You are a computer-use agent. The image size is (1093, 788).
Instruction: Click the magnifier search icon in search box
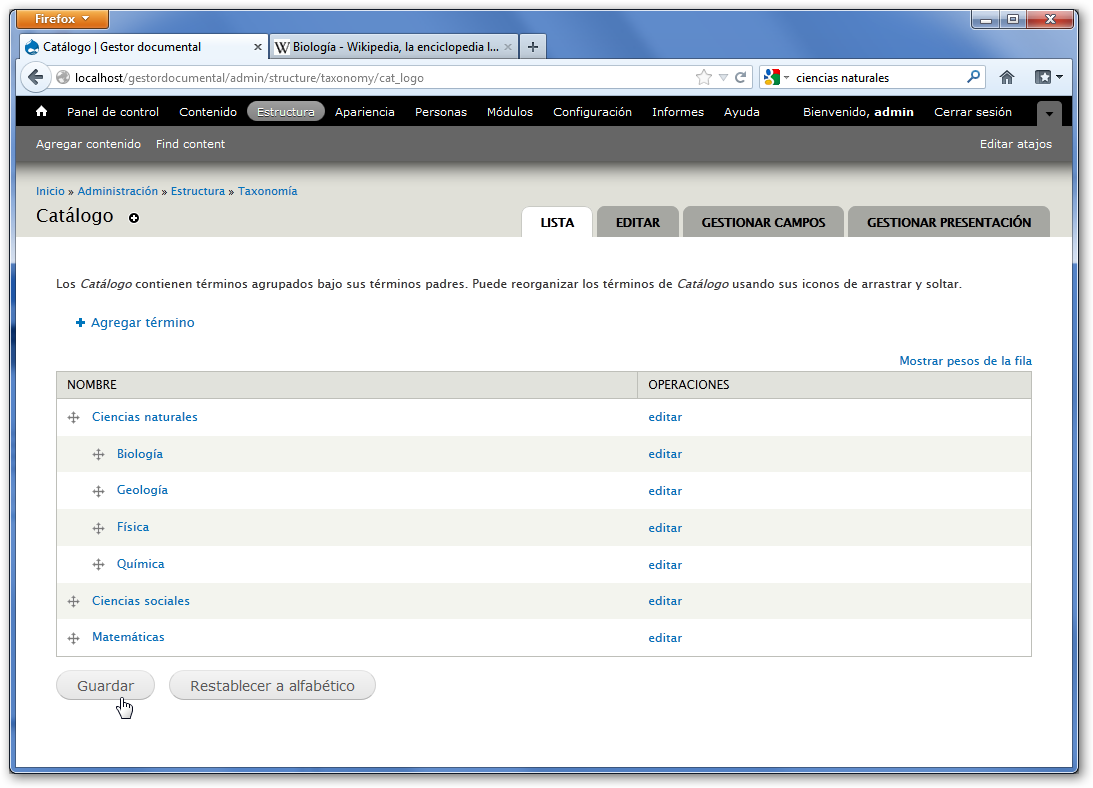point(973,77)
